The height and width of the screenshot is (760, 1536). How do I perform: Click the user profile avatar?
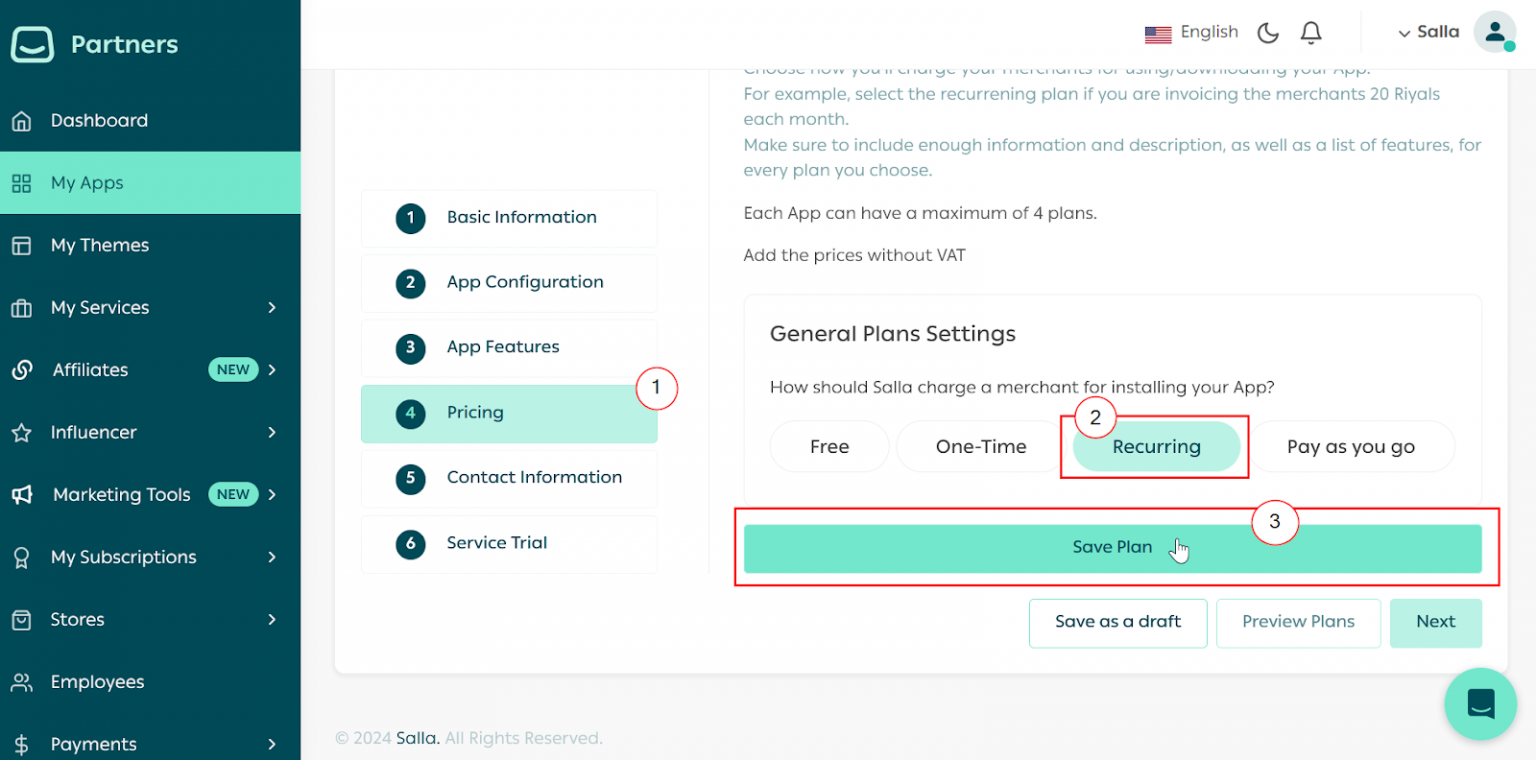[1494, 32]
